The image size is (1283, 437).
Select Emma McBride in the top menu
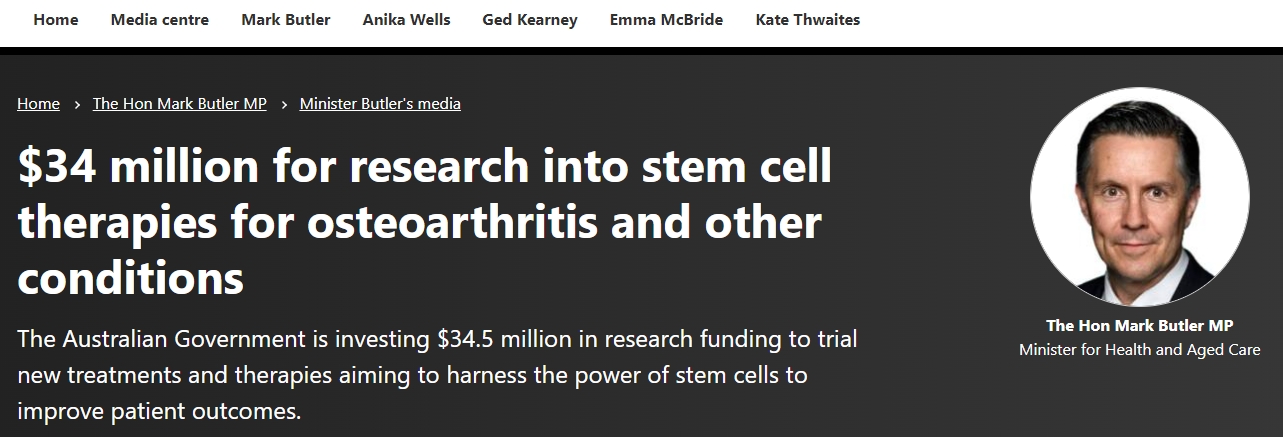(666, 20)
